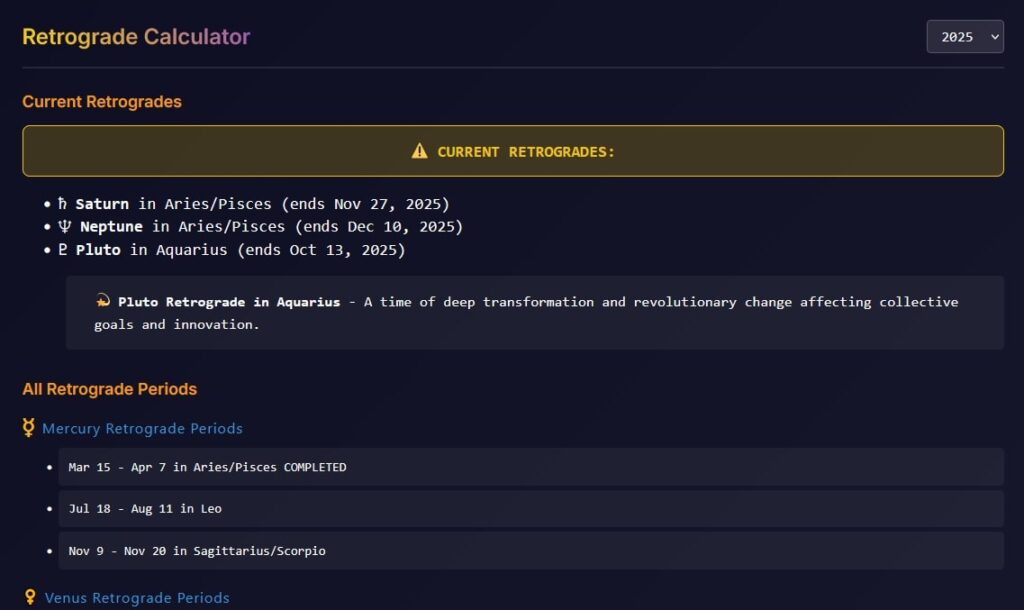Click the Mercury symbol icon
The height and width of the screenshot is (610, 1024).
(29, 429)
